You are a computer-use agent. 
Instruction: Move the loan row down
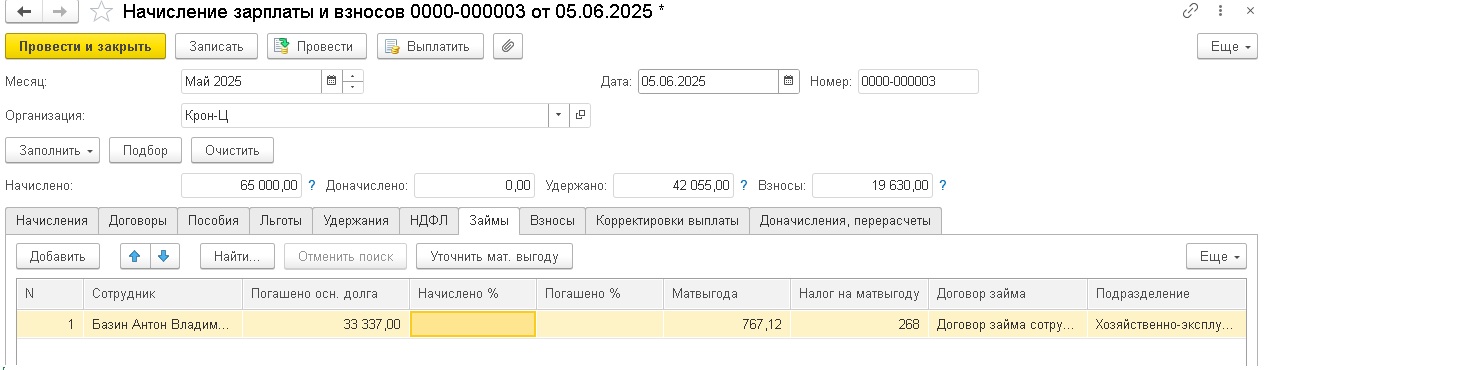tap(163, 256)
